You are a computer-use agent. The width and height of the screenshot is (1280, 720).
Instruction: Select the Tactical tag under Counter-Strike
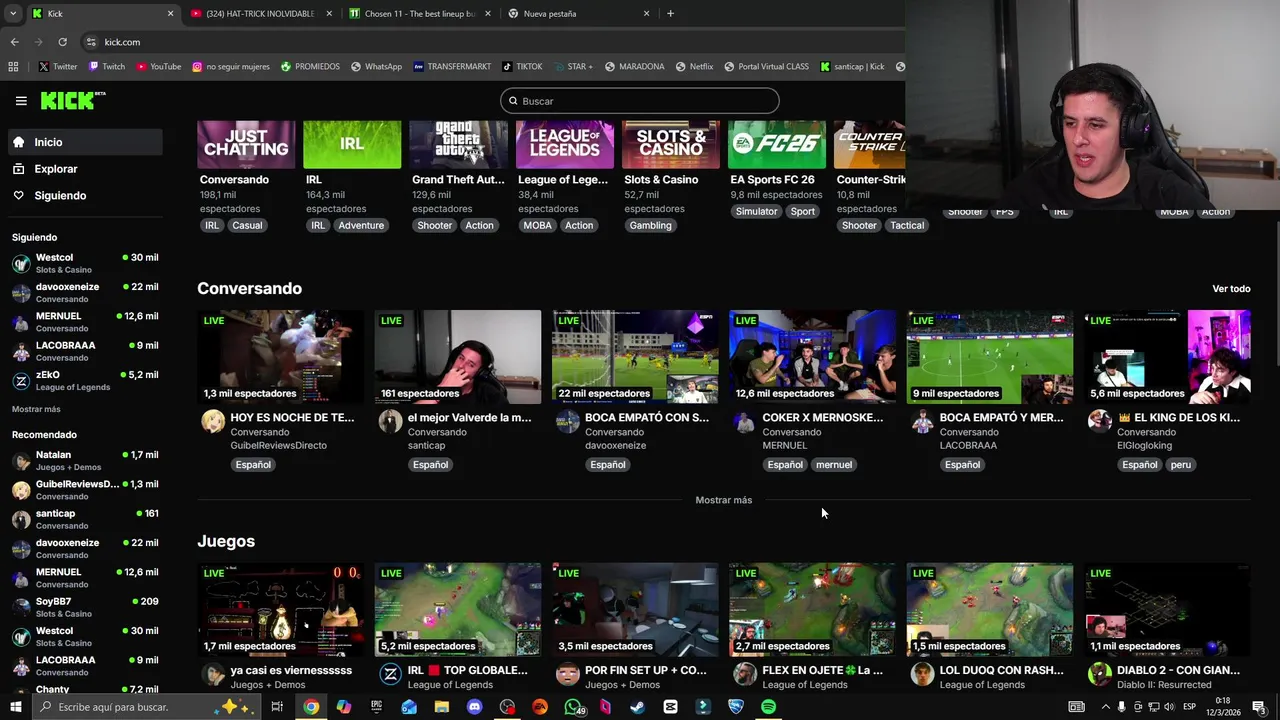907,225
